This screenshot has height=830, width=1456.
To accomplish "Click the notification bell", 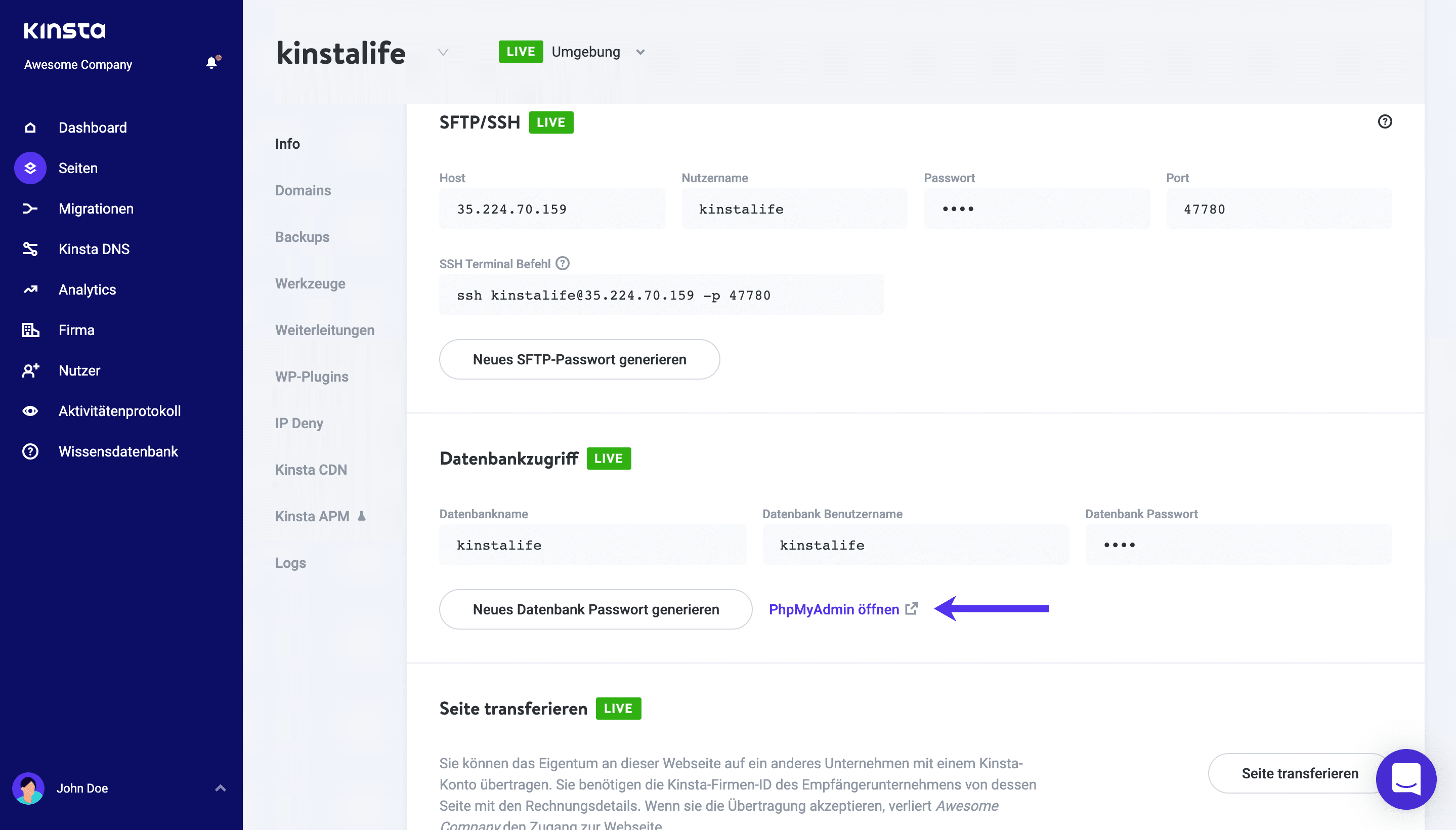I will coord(212,62).
